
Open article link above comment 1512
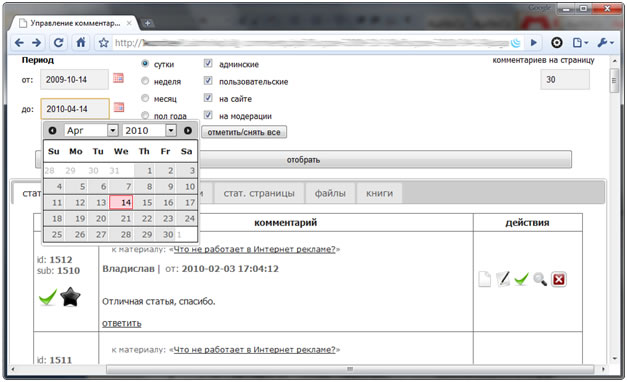coord(254,249)
